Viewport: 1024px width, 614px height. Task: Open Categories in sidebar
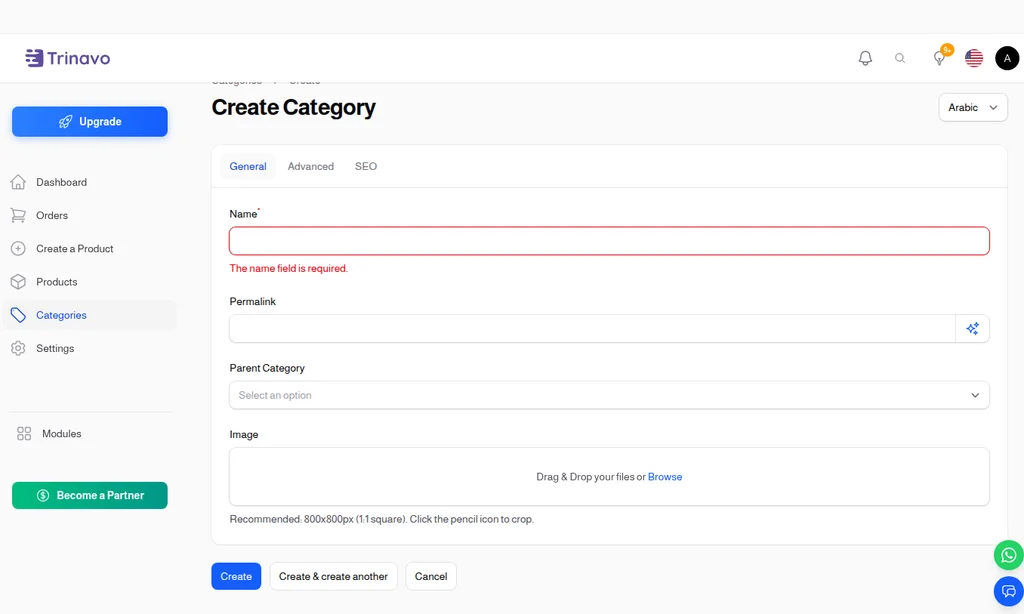coord(90,315)
